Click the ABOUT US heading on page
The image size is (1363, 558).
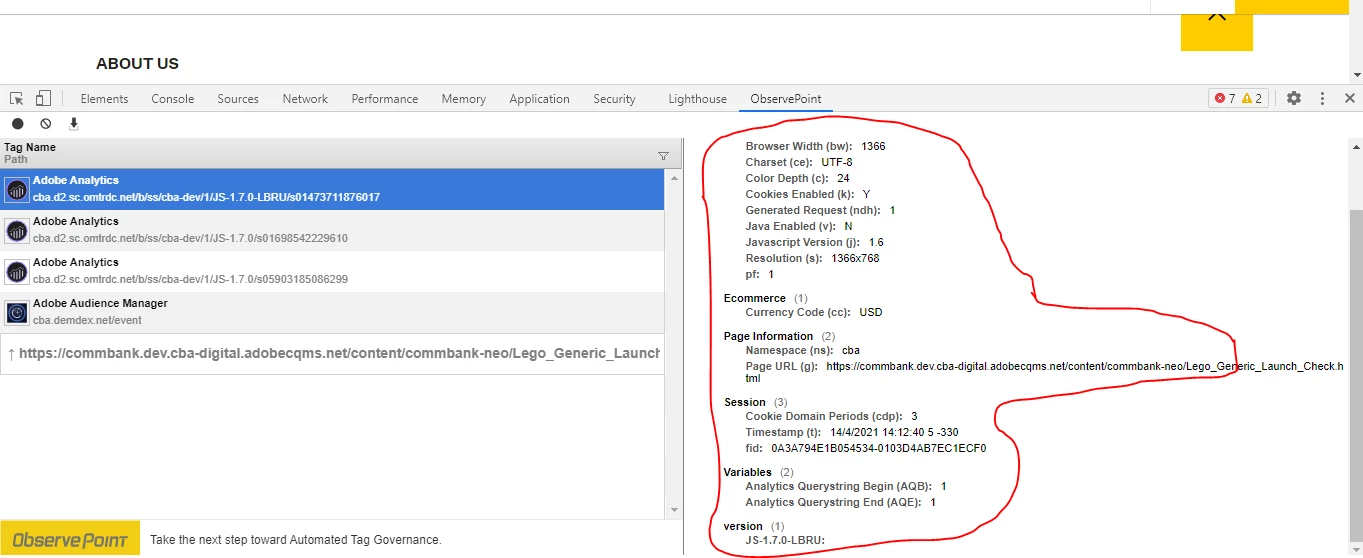tap(137, 63)
